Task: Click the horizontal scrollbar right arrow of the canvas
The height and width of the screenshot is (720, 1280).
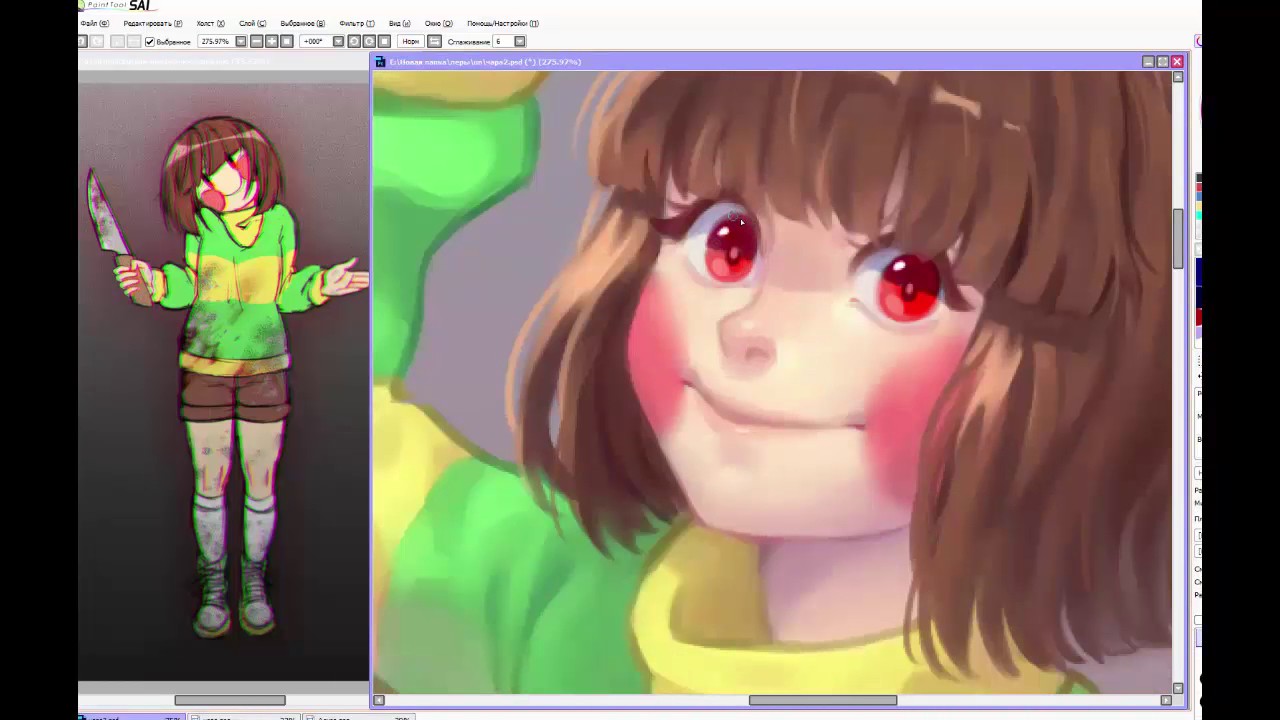Action: tap(1166, 700)
